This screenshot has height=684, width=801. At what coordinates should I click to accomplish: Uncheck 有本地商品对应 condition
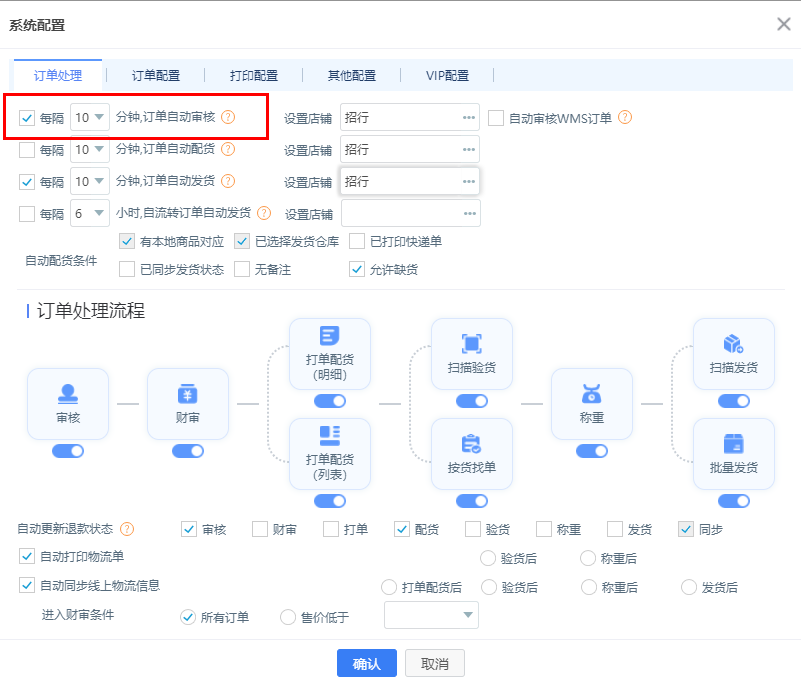pos(127,241)
